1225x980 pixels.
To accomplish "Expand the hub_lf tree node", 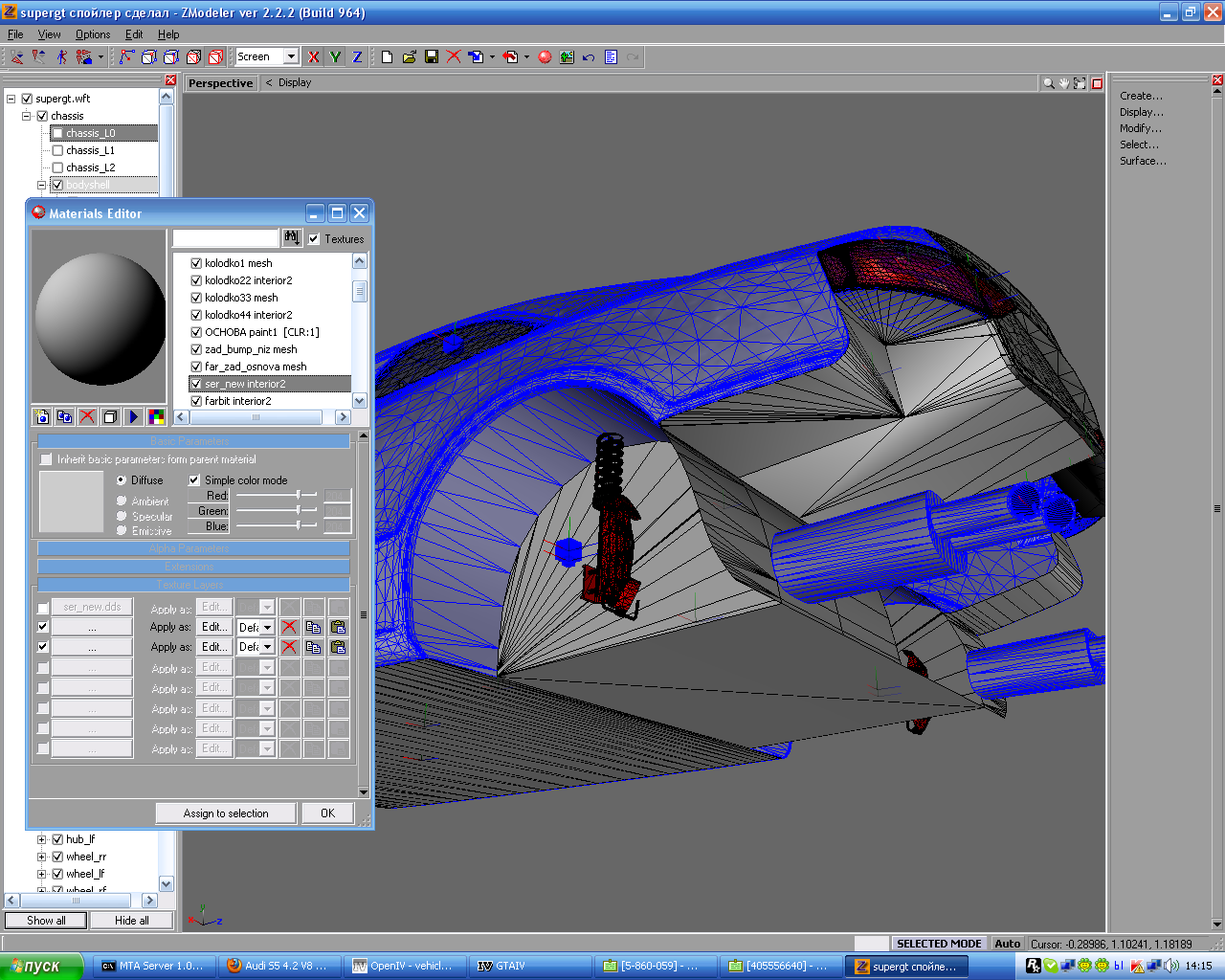I will [x=42, y=839].
